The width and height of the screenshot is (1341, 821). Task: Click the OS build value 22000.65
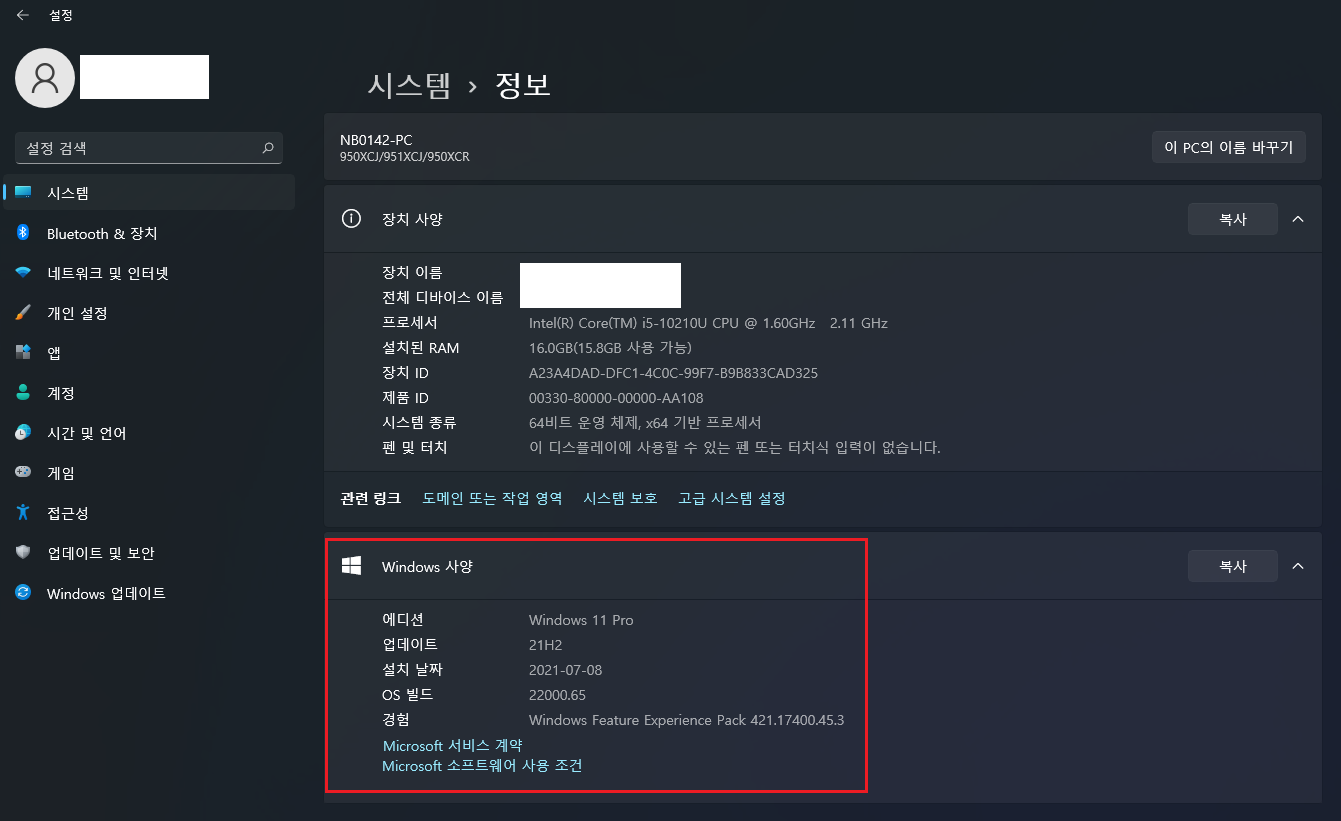[x=557, y=695]
